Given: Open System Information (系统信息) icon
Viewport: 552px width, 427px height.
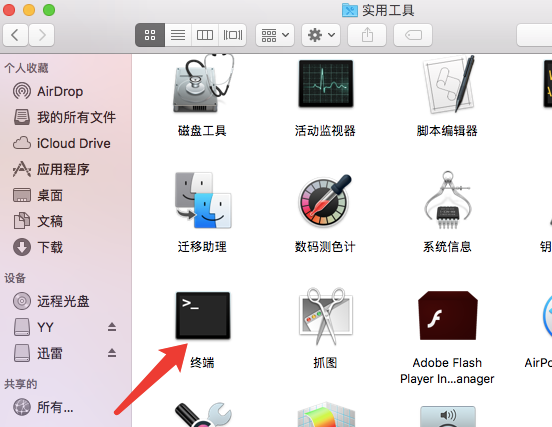Looking at the screenshot, I should (x=448, y=200).
